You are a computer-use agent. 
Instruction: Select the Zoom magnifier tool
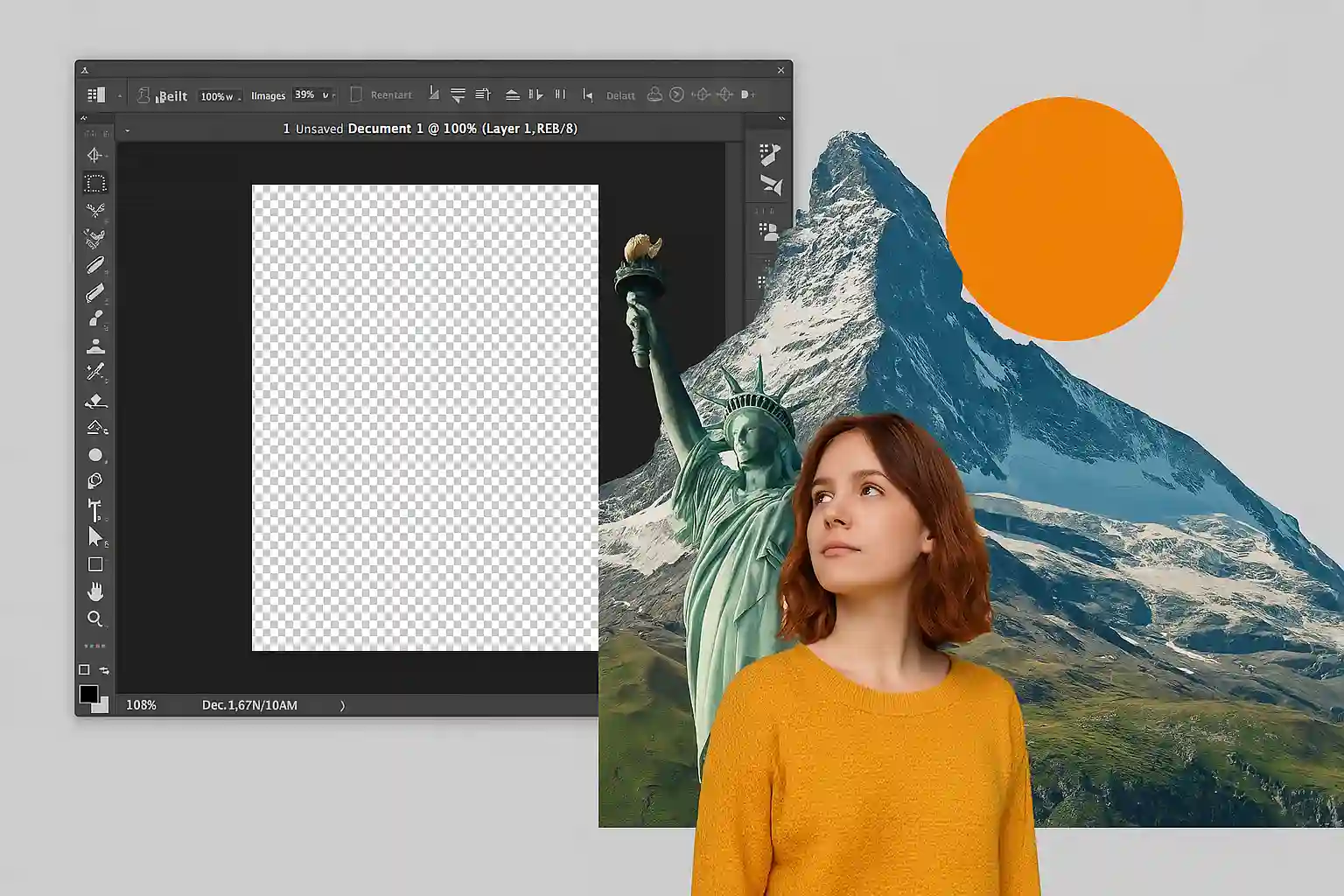tap(94, 619)
